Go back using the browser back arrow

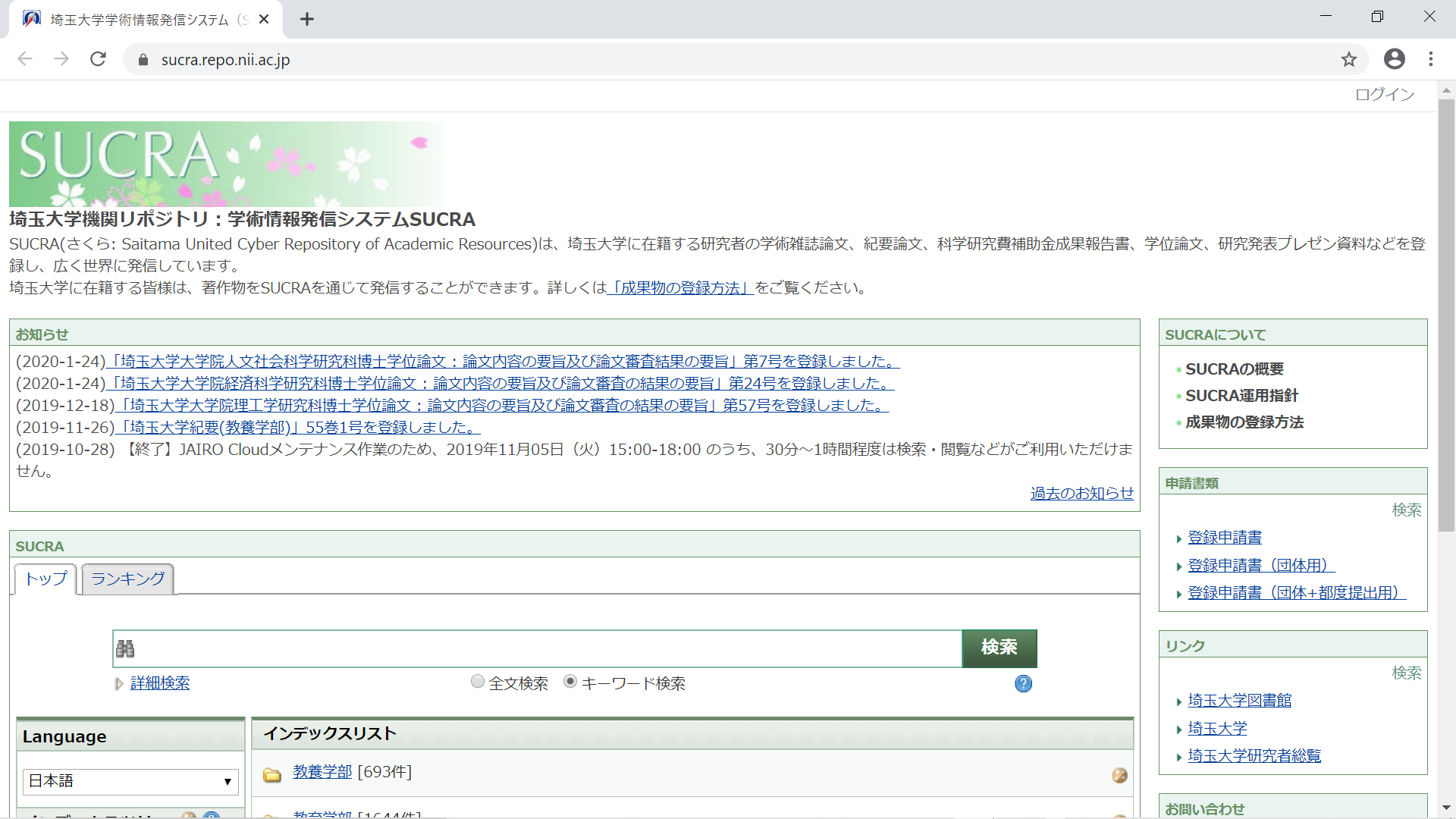click(x=25, y=59)
